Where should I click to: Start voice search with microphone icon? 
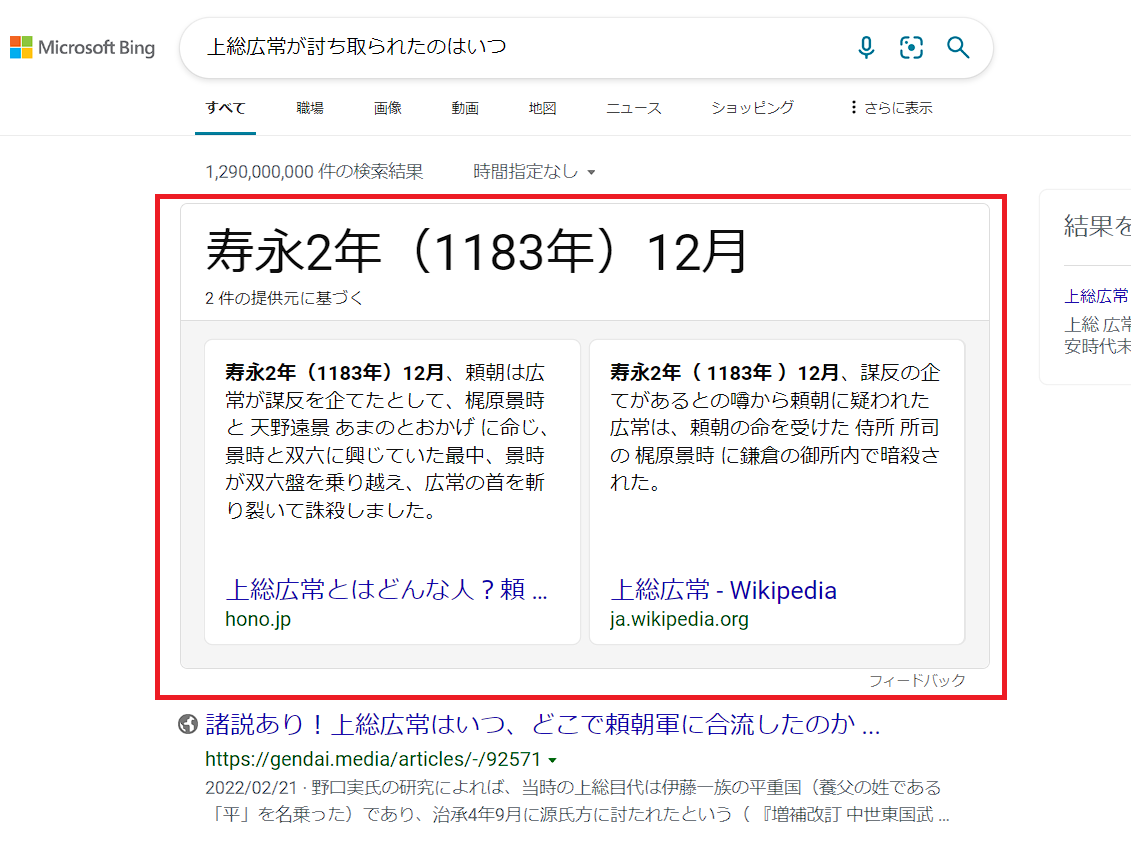point(866,48)
